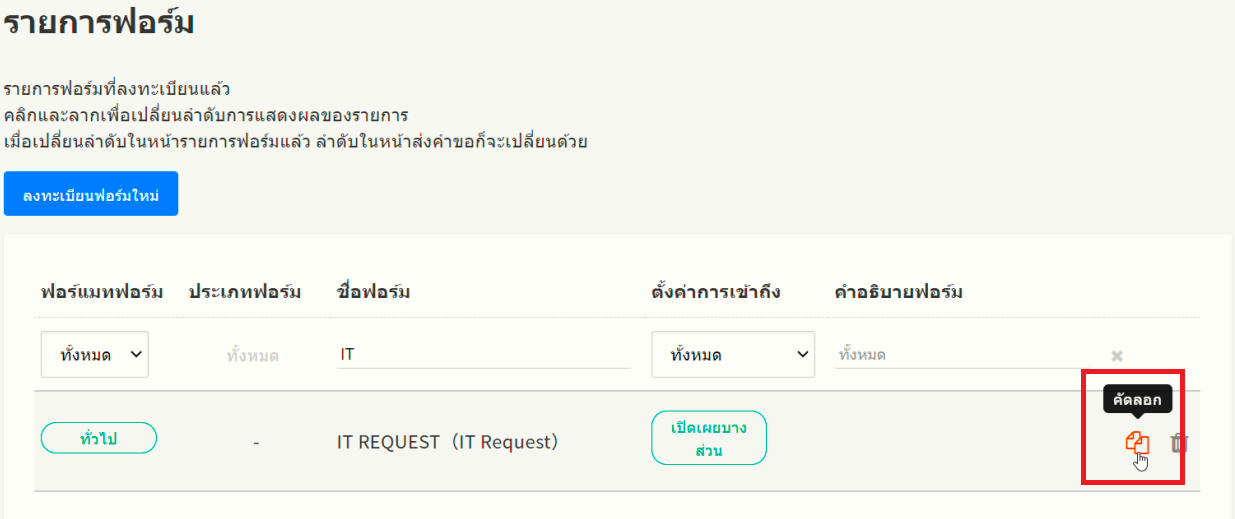
Task: Select the ประเภทฟอร์ม filter field
Action: coord(253,355)
